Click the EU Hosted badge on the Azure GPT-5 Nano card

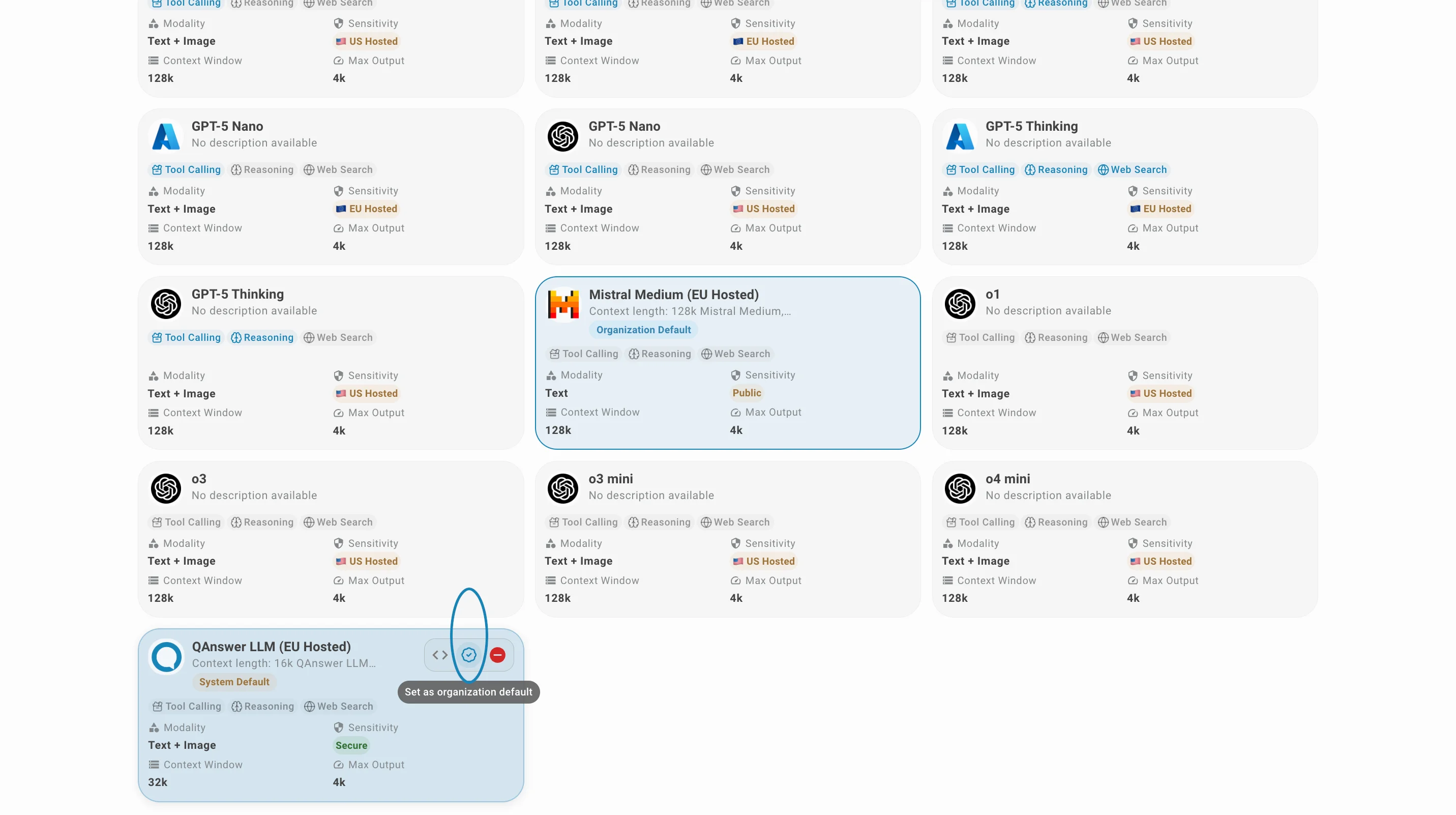tap(366, 209)
